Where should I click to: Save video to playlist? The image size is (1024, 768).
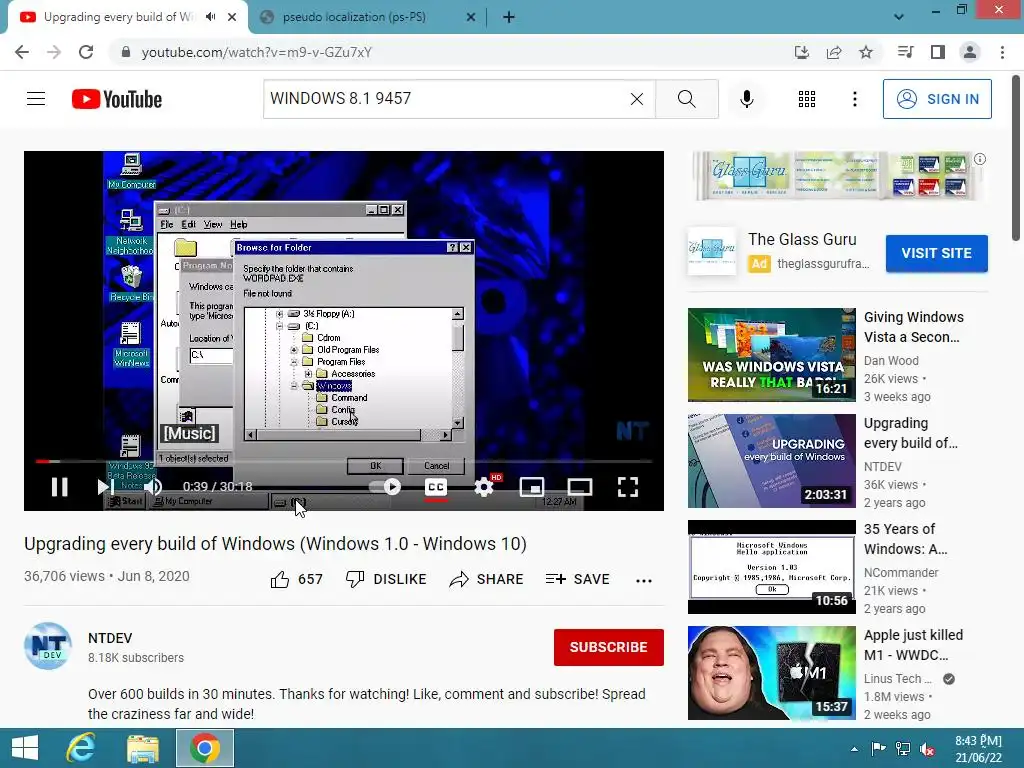tap(577, 579)
